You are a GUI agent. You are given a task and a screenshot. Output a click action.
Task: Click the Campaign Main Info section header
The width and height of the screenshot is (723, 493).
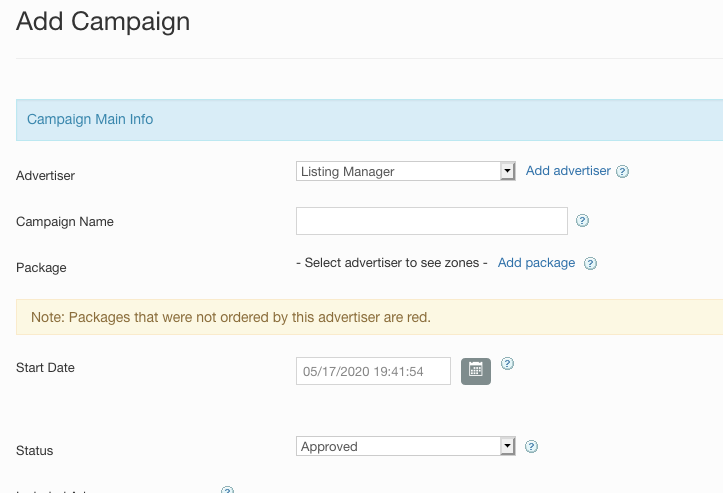click(90, 119)
